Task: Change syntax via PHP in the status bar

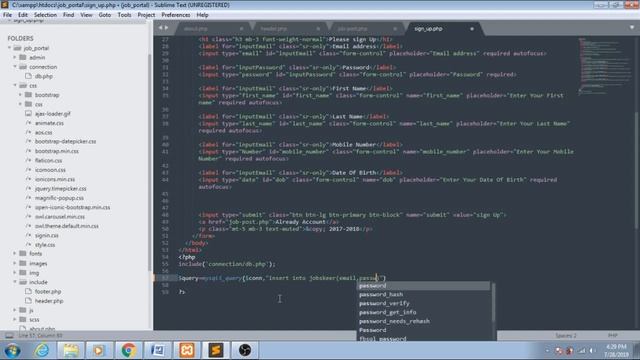Action: click(613, 336)
